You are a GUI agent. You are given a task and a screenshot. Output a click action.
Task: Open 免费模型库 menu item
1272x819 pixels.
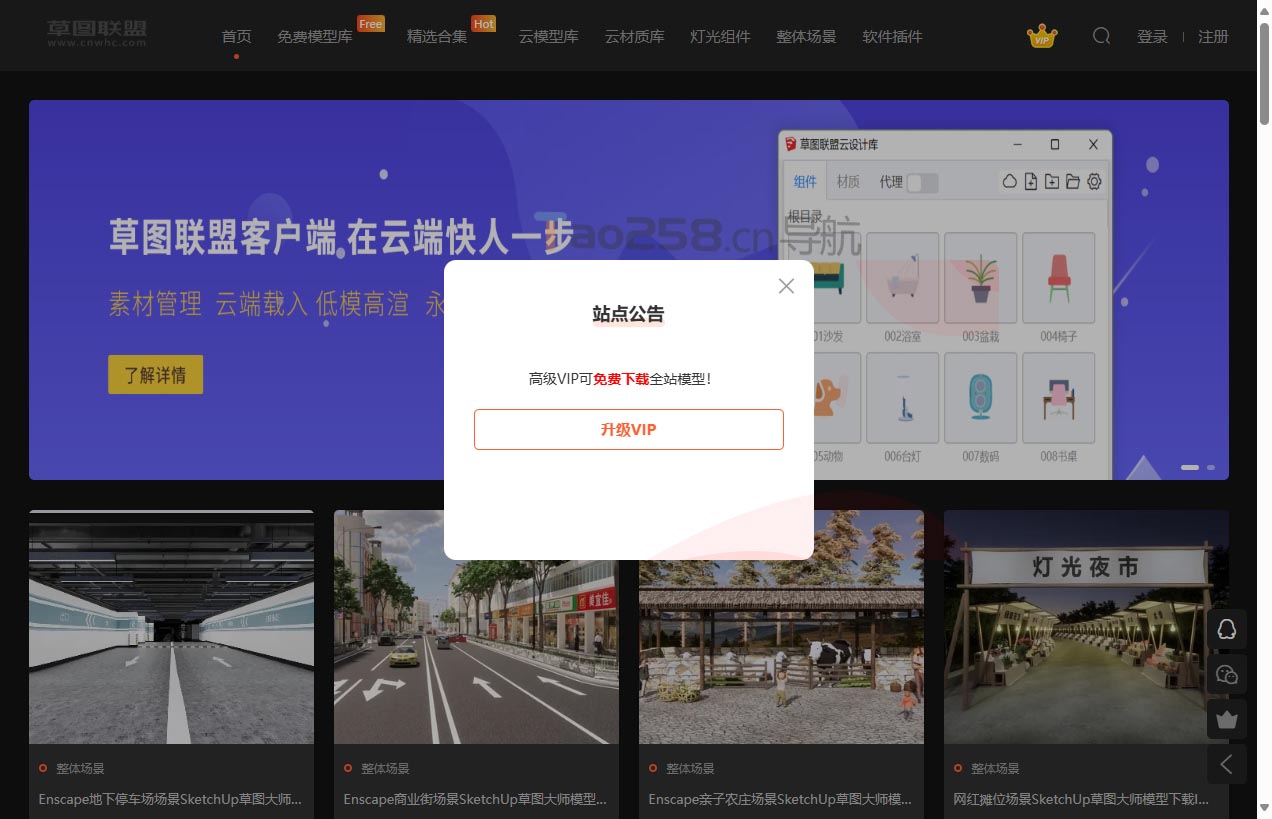(314, 37)
